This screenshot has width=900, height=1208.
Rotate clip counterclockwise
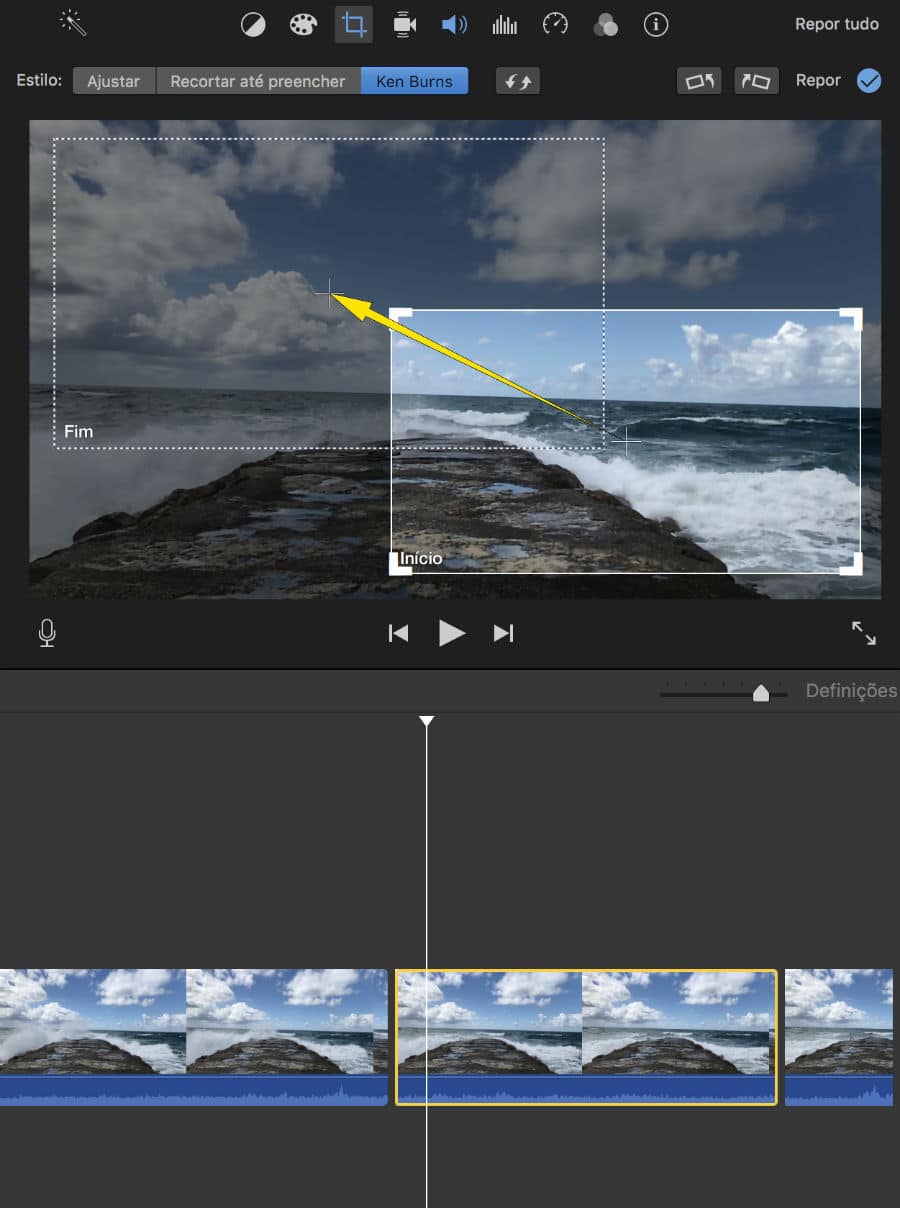click(699, 81)
